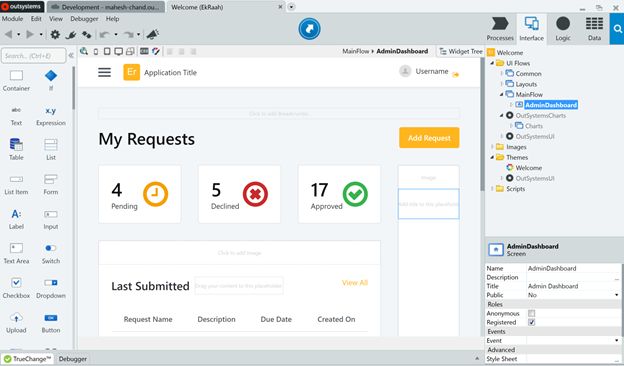Select the Table widget
This screenshot has width=624, height=366.
pos(16,150)
